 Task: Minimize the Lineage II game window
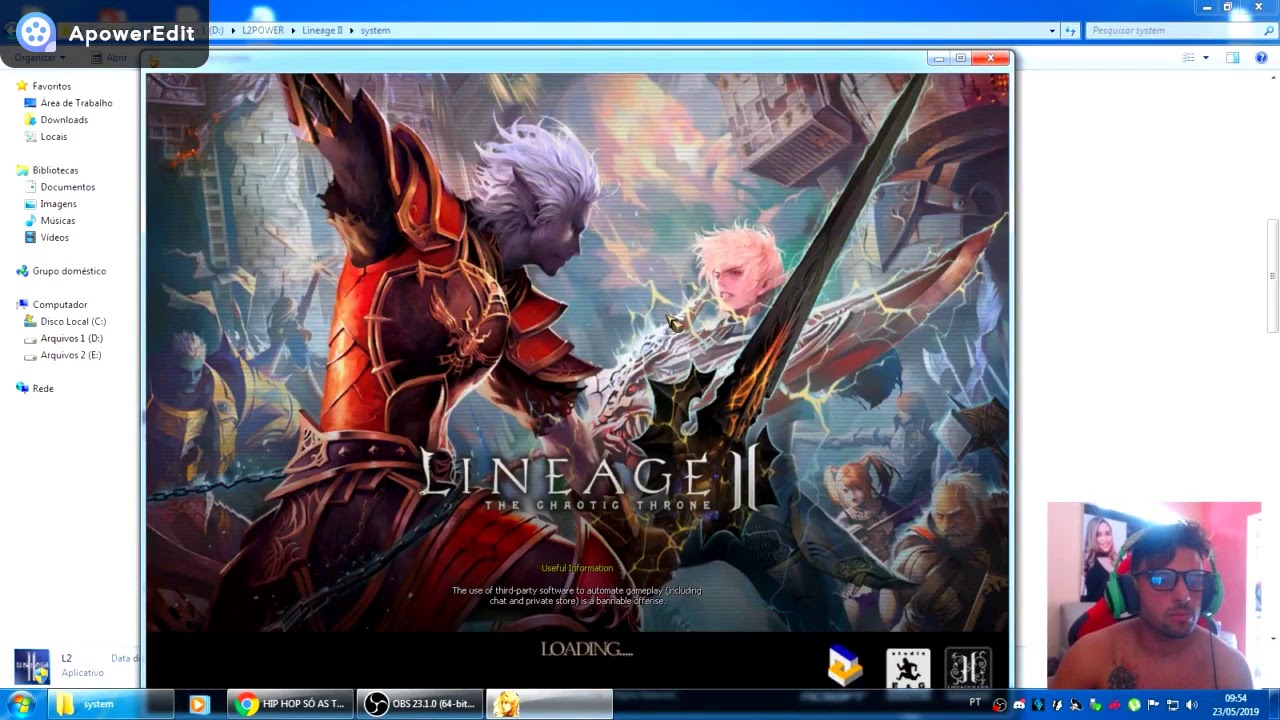pyautogui.click(x=938, y=58)
